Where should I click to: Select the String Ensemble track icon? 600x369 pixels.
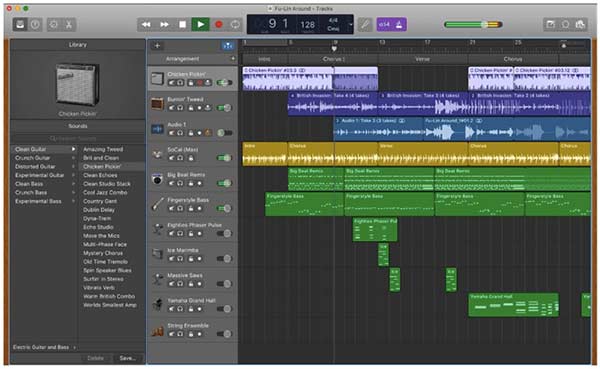[157, 330]
